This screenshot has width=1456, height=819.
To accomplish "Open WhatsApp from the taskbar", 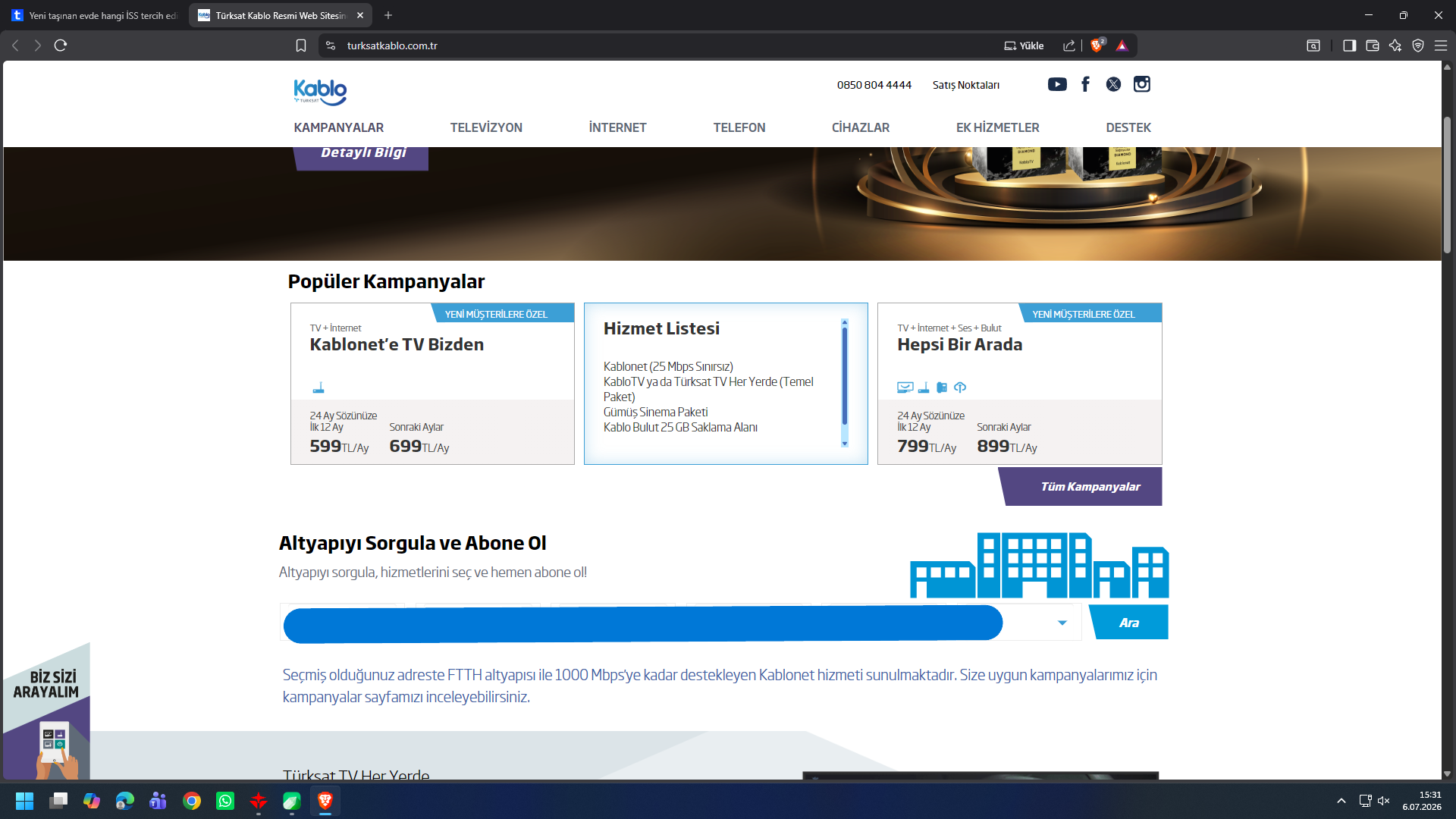I will (225, 801).
